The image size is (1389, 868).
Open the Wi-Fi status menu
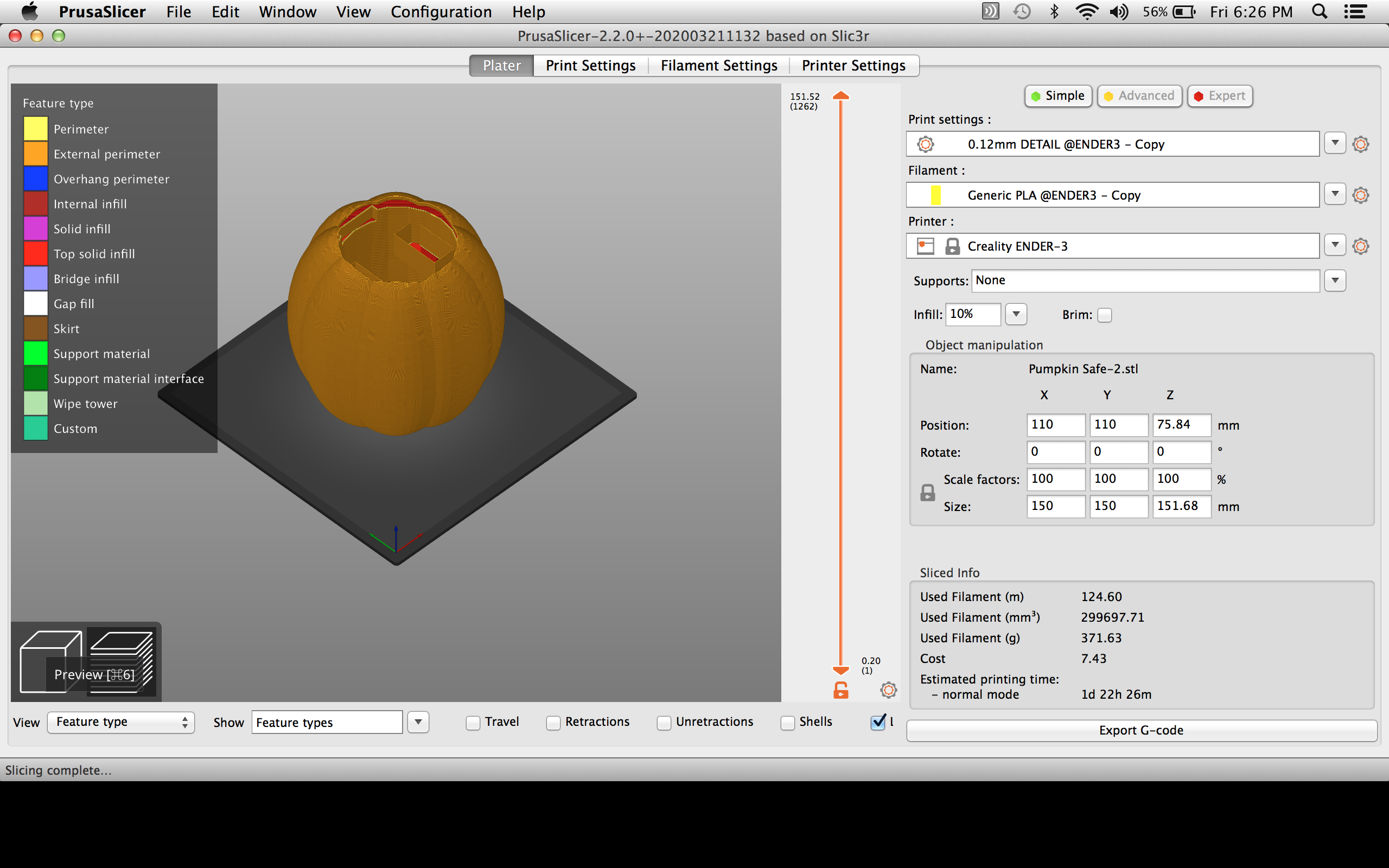1086,11
